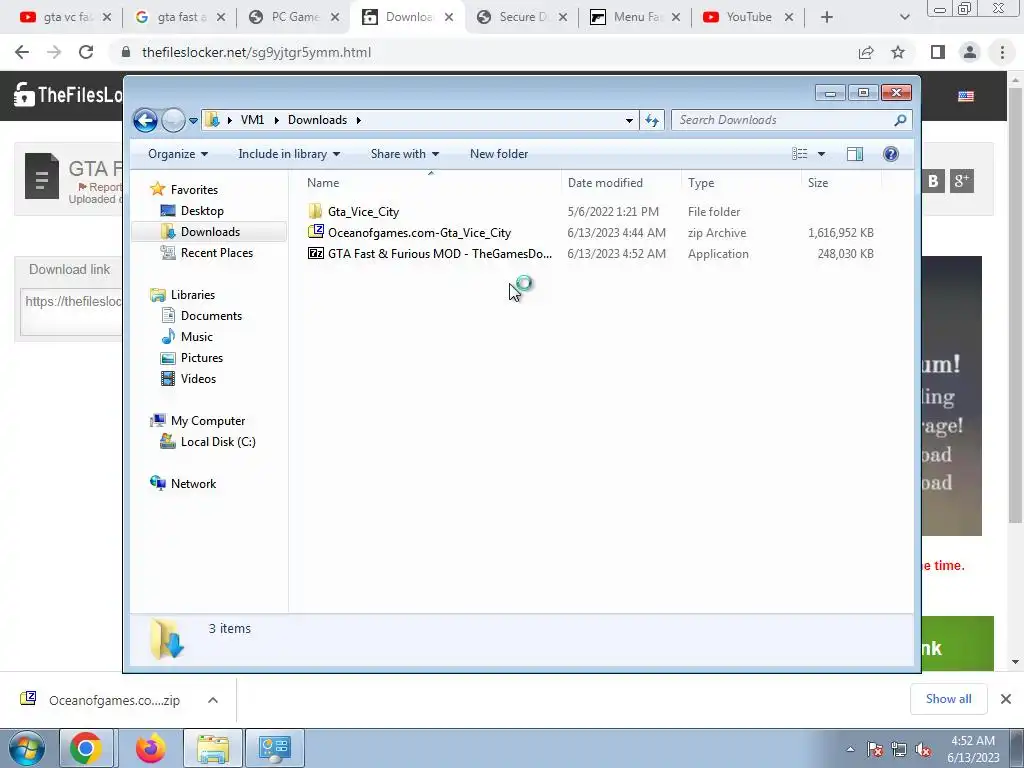Select Favorites in the navigation pane

pyautogui.click(x=194, y=190)
